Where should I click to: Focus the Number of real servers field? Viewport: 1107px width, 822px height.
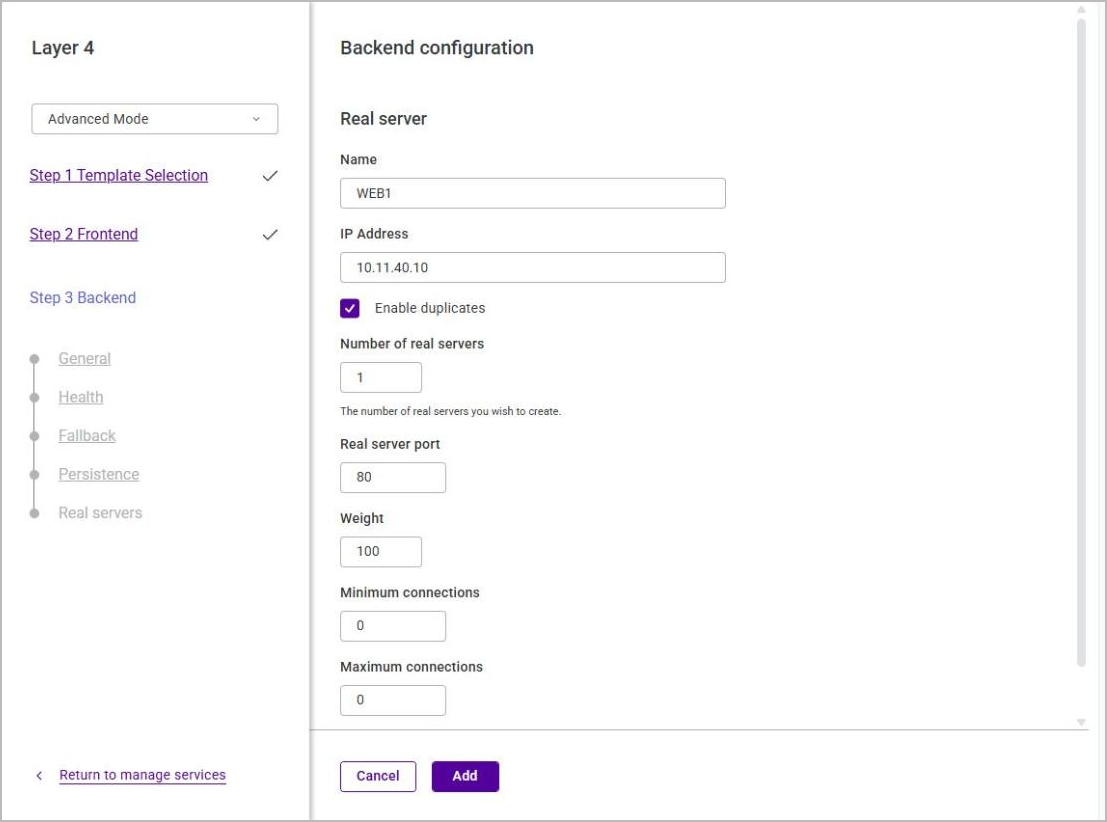click(381, 377)
